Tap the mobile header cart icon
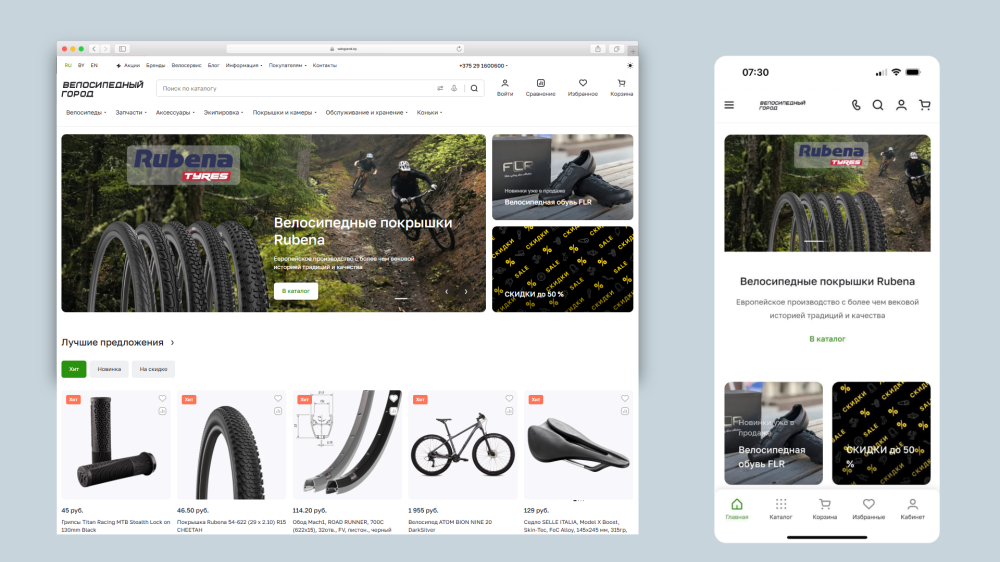This screenshot has height=562, width=1000. [925, 105]
